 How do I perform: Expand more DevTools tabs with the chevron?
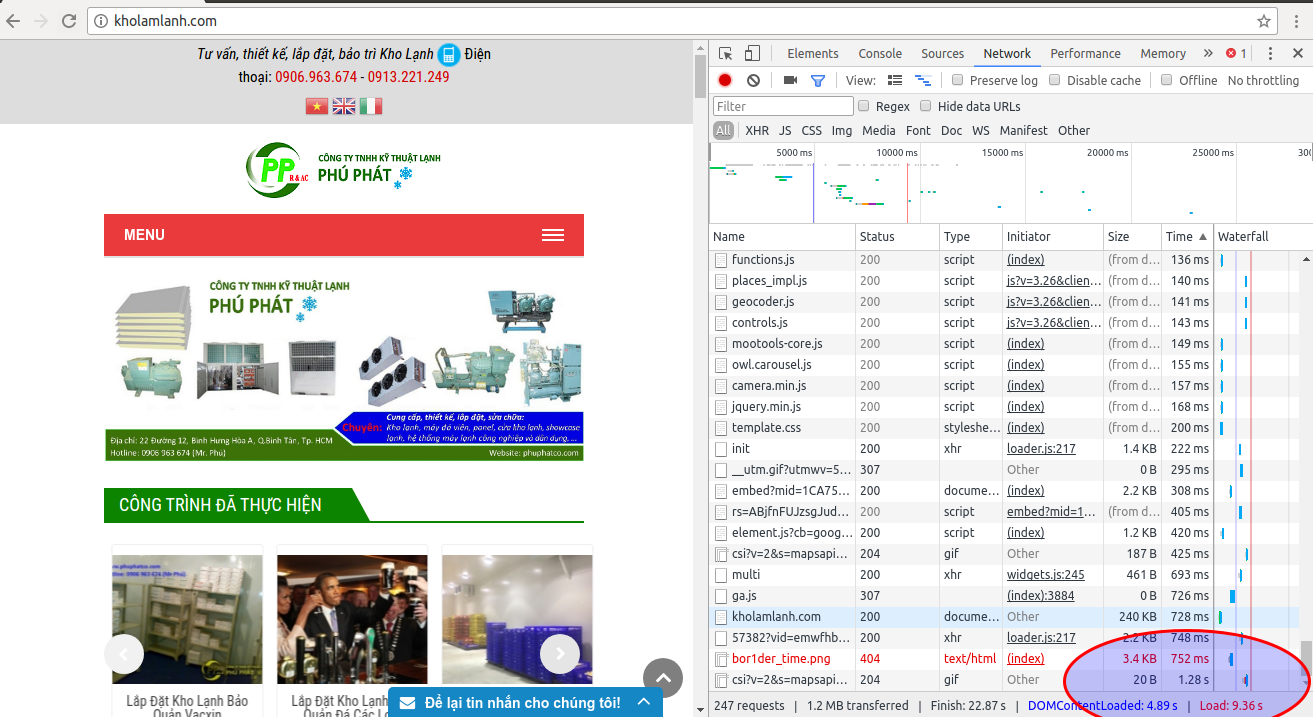[1208, 54]
